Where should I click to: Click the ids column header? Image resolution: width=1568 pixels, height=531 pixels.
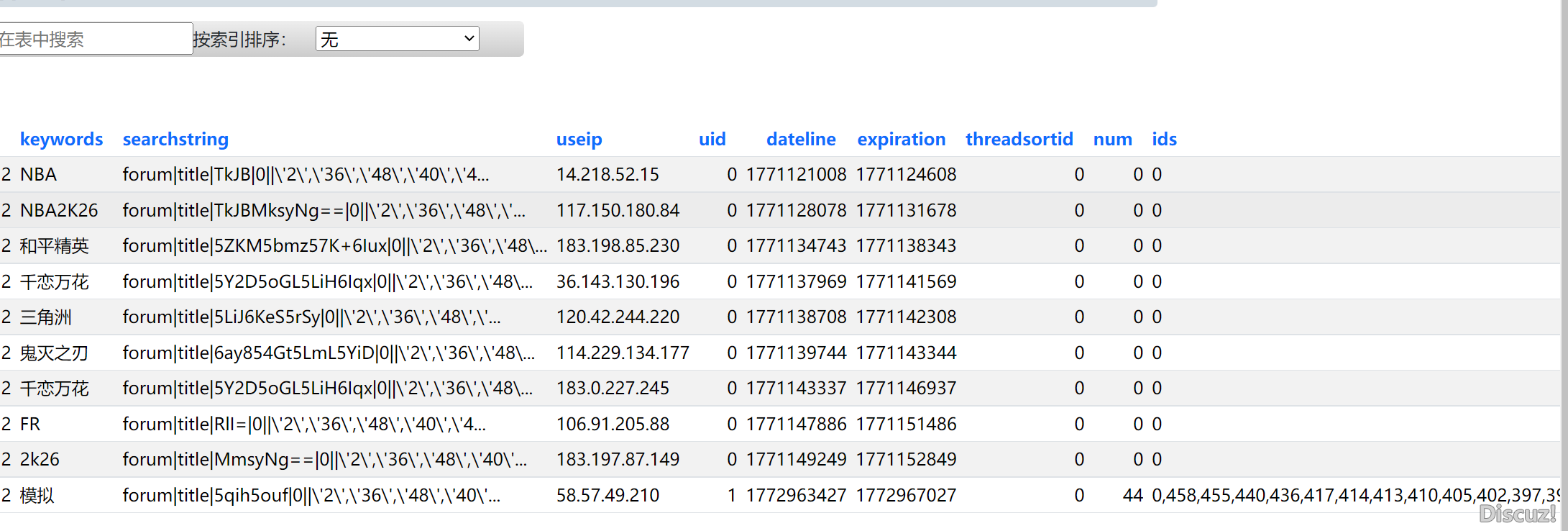point(1164,139)
